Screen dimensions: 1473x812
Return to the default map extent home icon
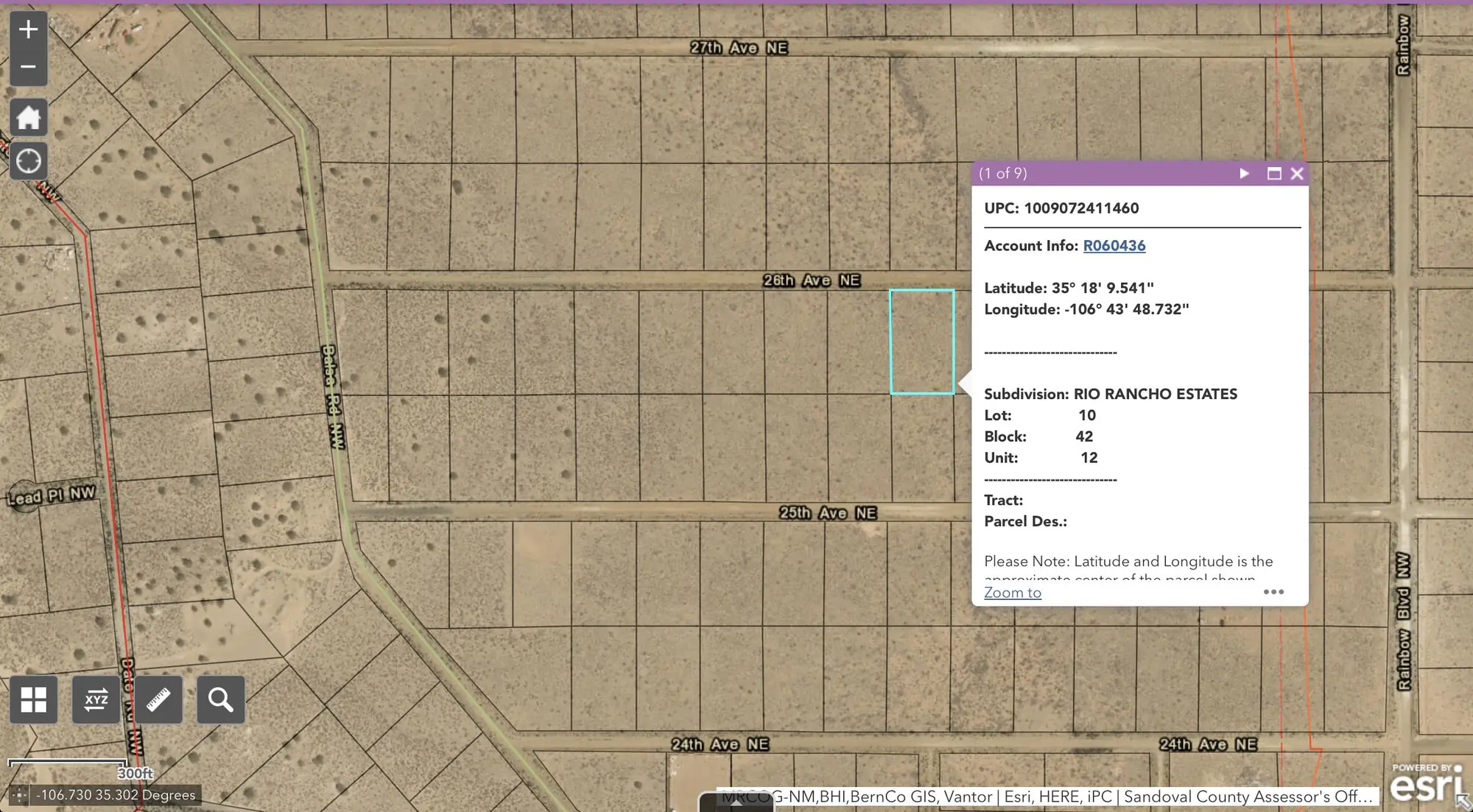point(29,117)
